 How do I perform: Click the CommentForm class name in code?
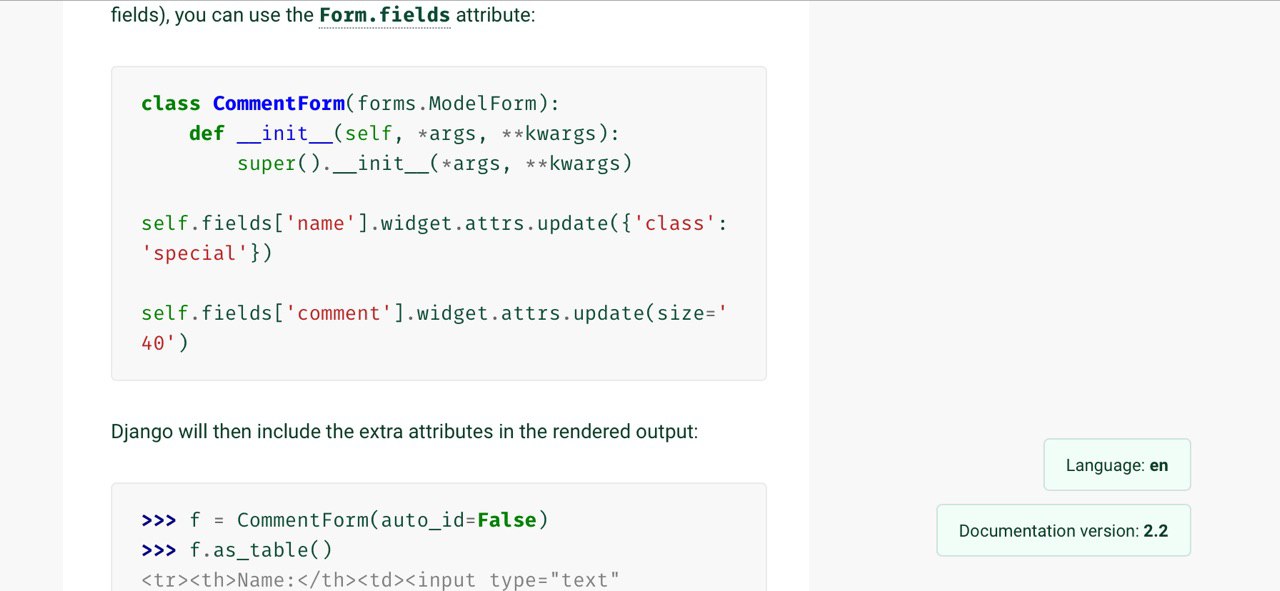pyautogui.click(x=278, y=104)
